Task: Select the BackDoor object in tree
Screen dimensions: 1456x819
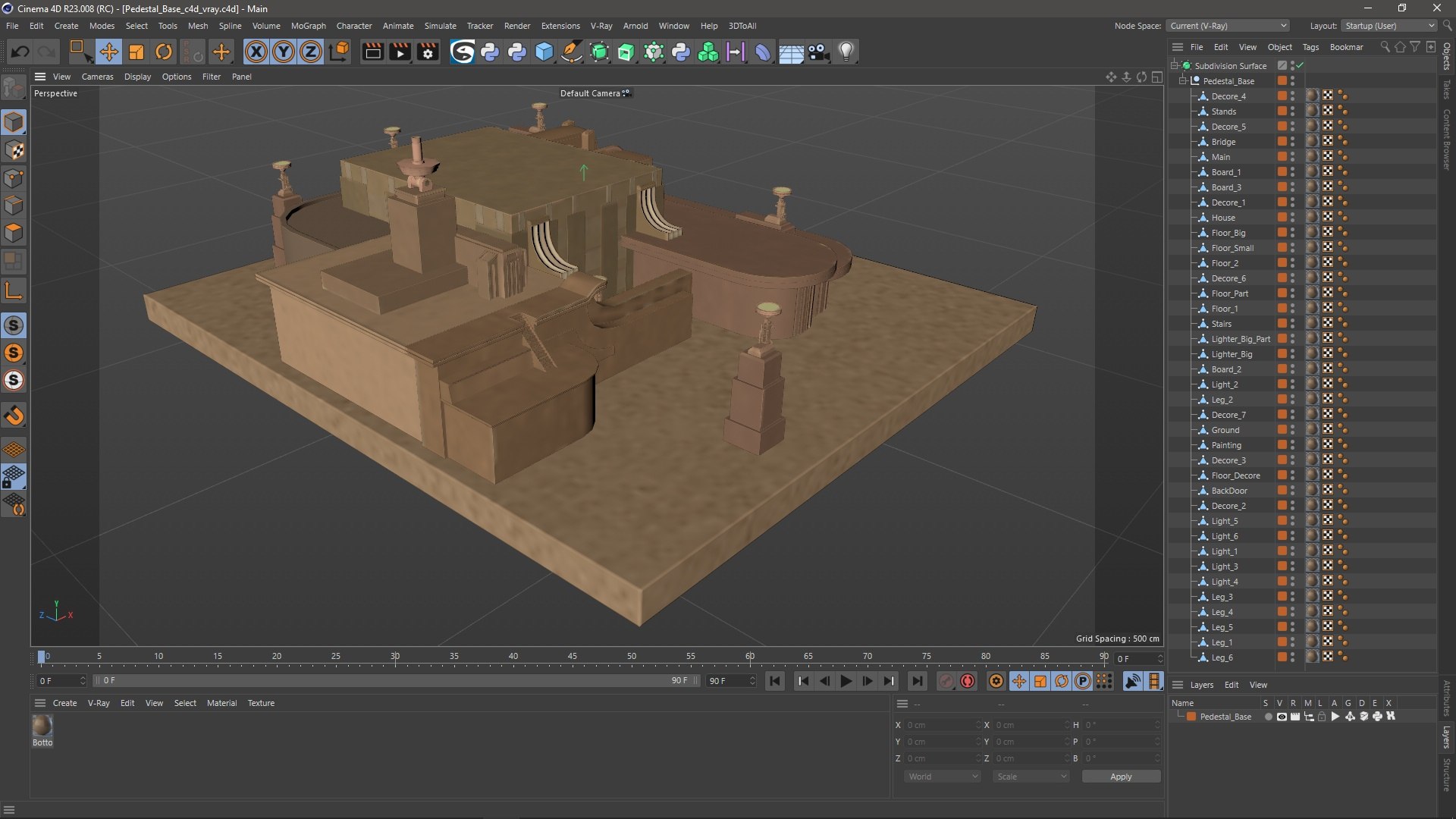Action: point(1229,491)
